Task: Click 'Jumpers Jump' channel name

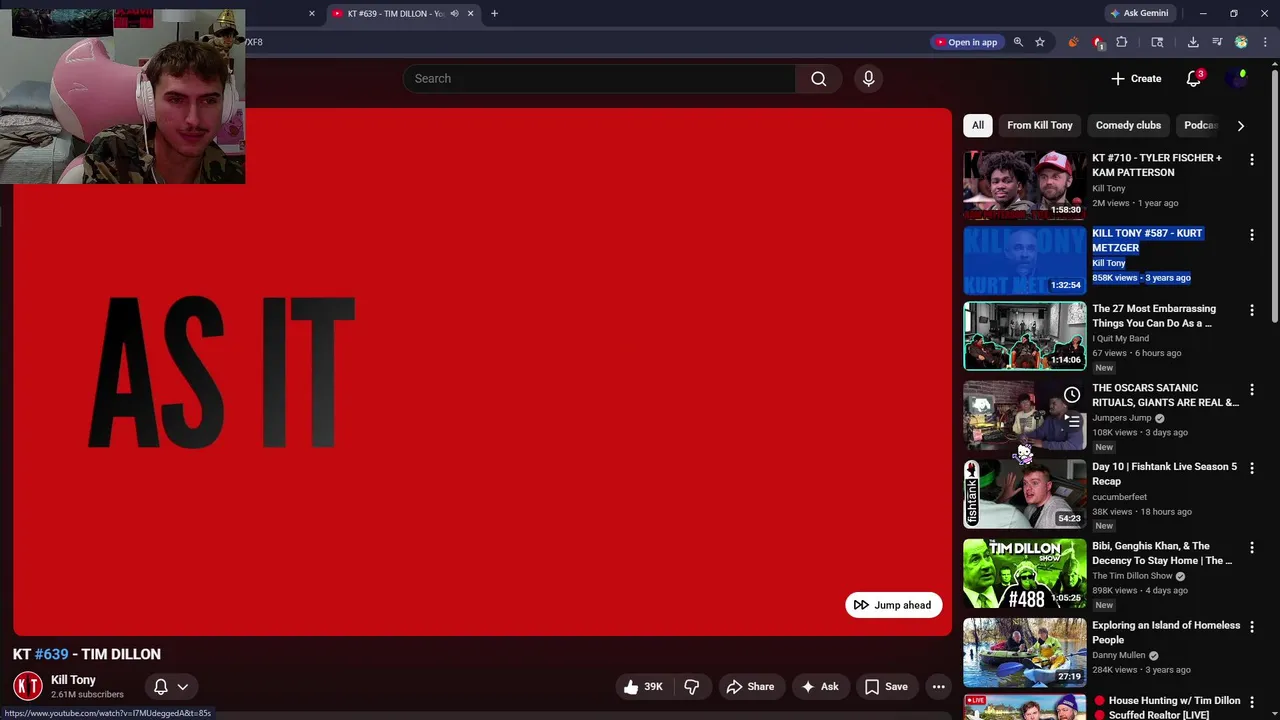Action: (1122, 418)
